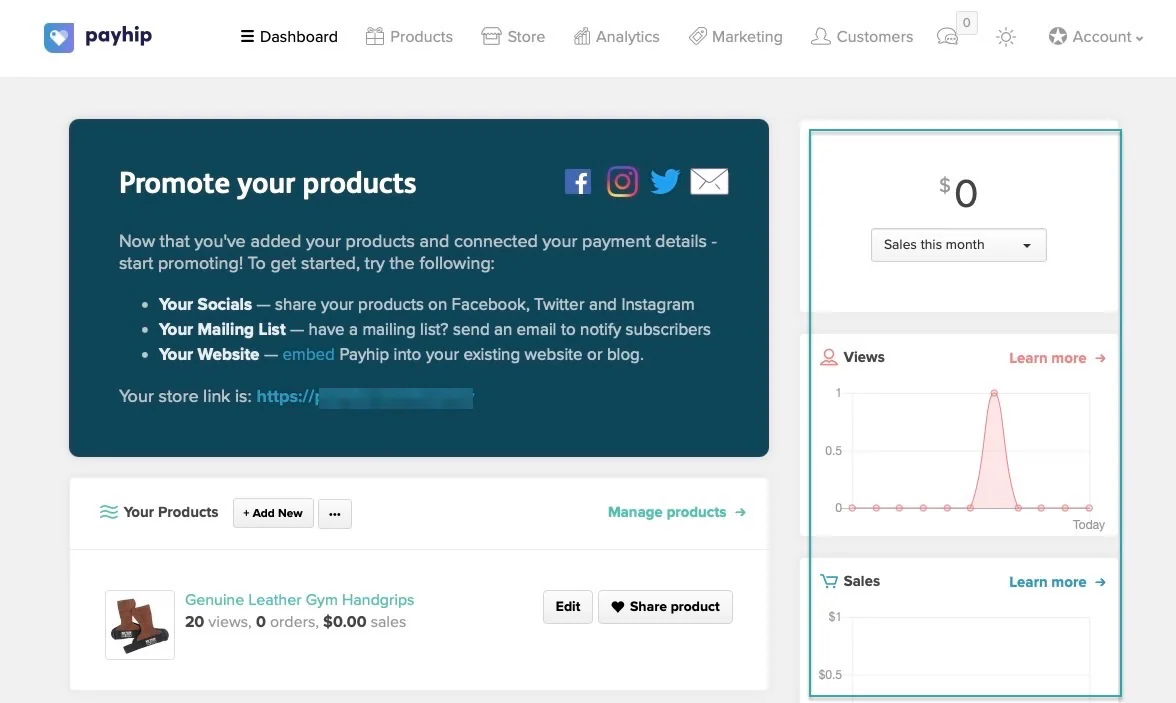Open the Analytics menu

point(616,37)
